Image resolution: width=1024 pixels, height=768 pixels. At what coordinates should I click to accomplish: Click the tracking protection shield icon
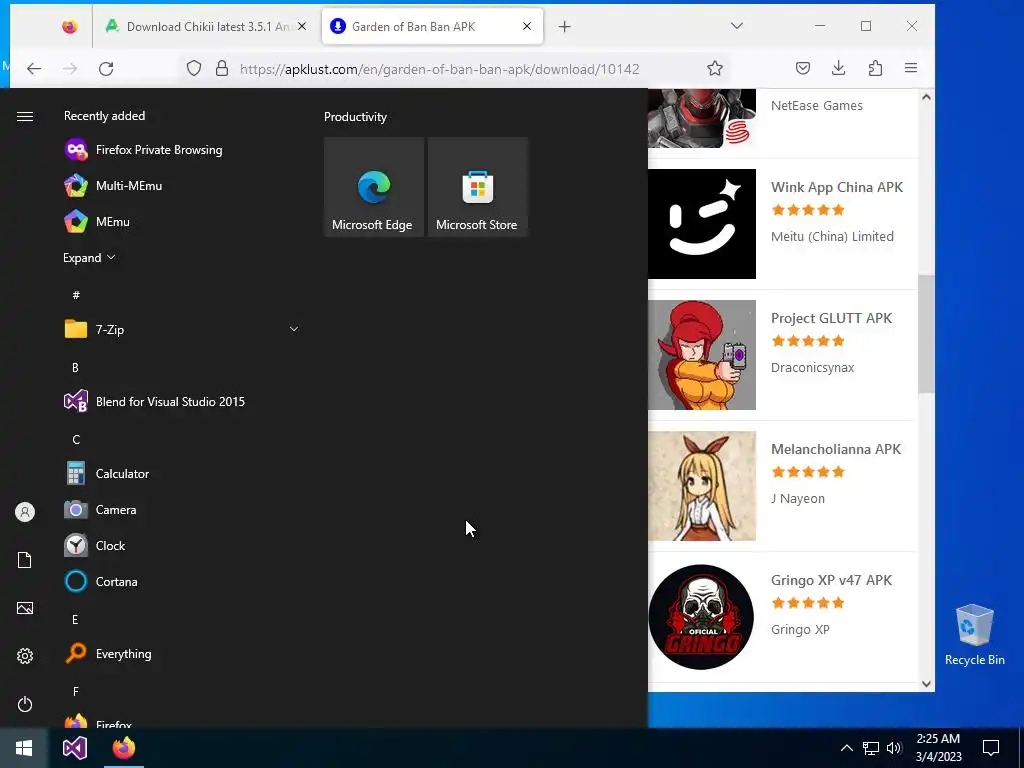pos(194,69)
